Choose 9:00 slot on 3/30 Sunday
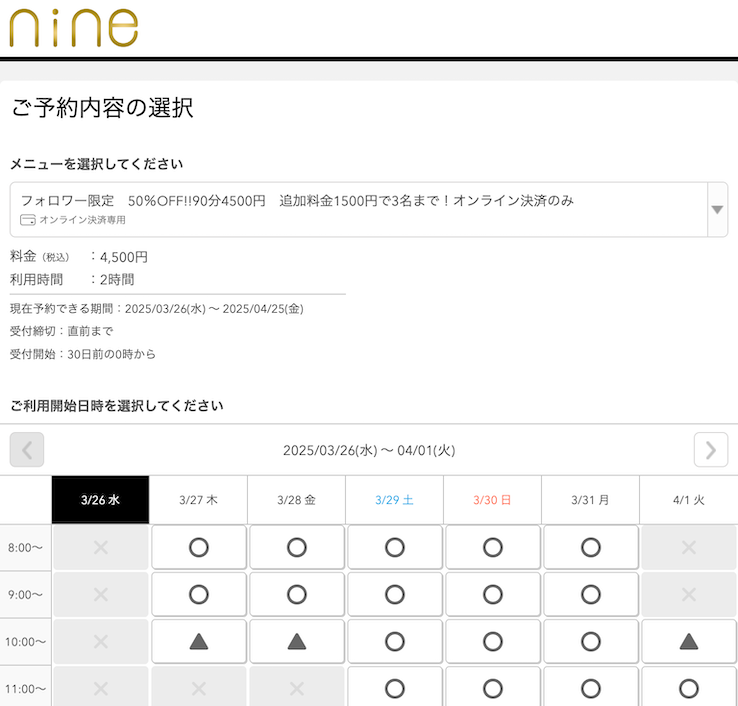The image size is (738, 706). [492, 594]
